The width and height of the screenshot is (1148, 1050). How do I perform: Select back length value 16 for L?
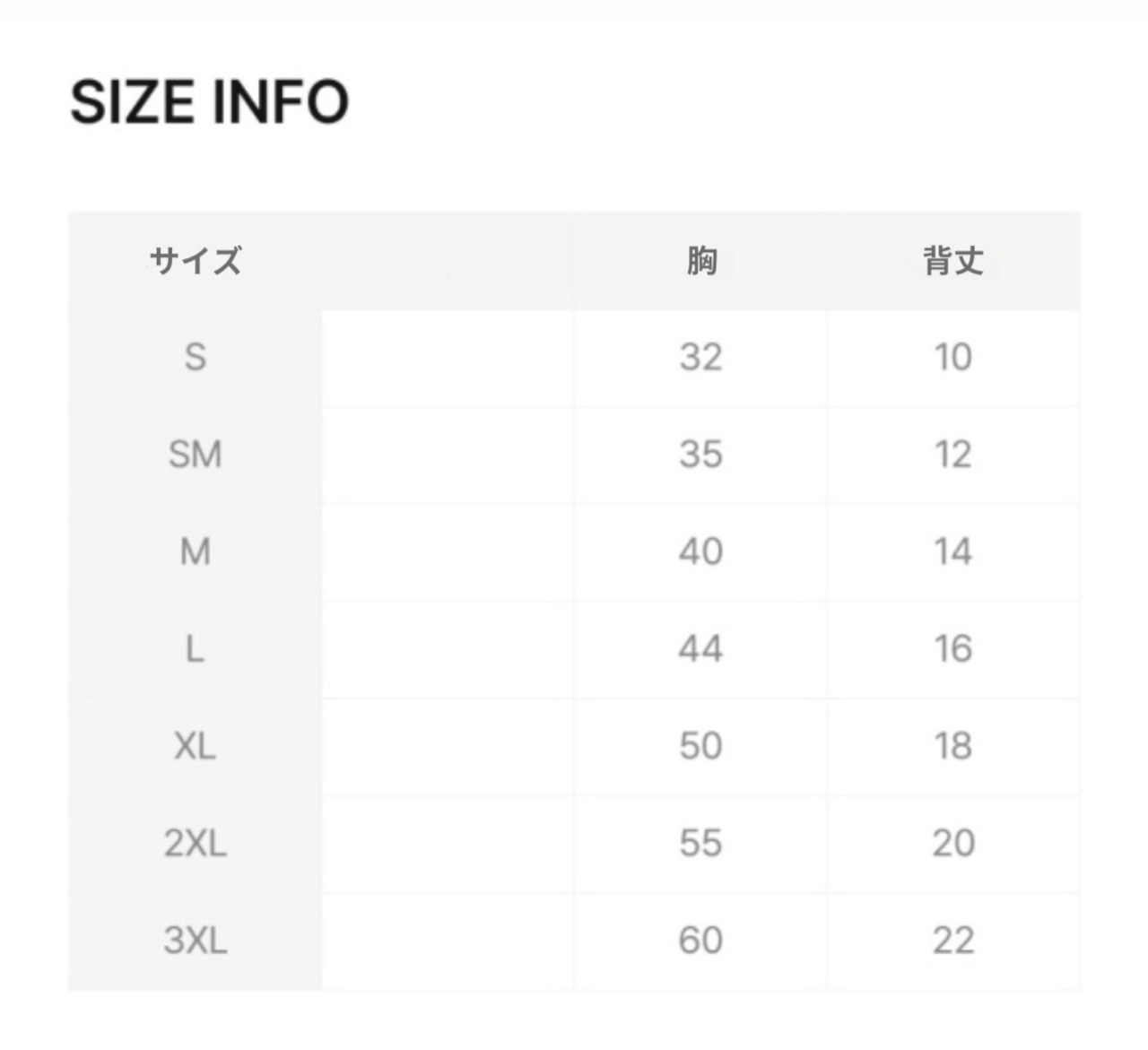point(953,648)
